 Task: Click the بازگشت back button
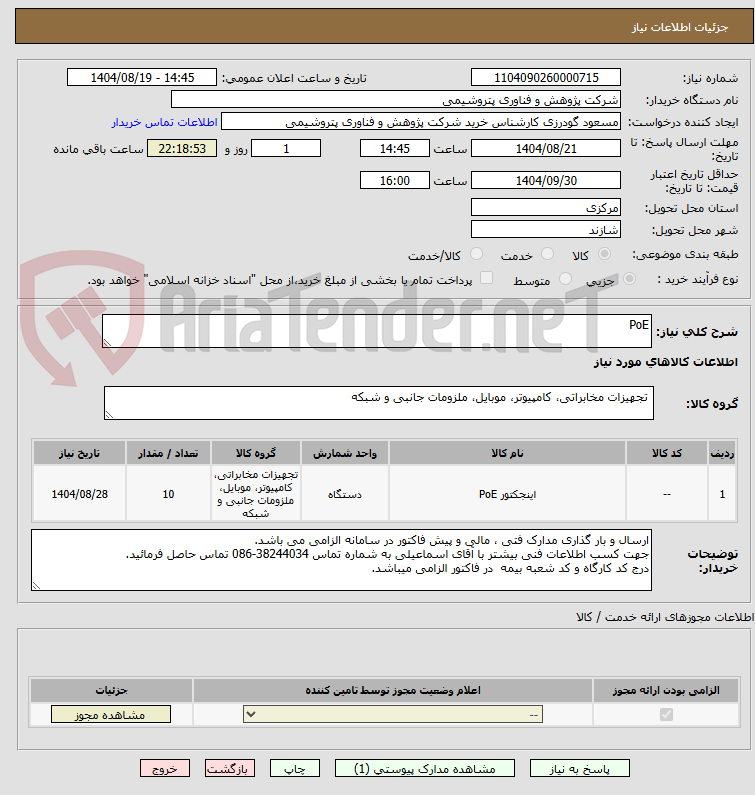point(230,769)
